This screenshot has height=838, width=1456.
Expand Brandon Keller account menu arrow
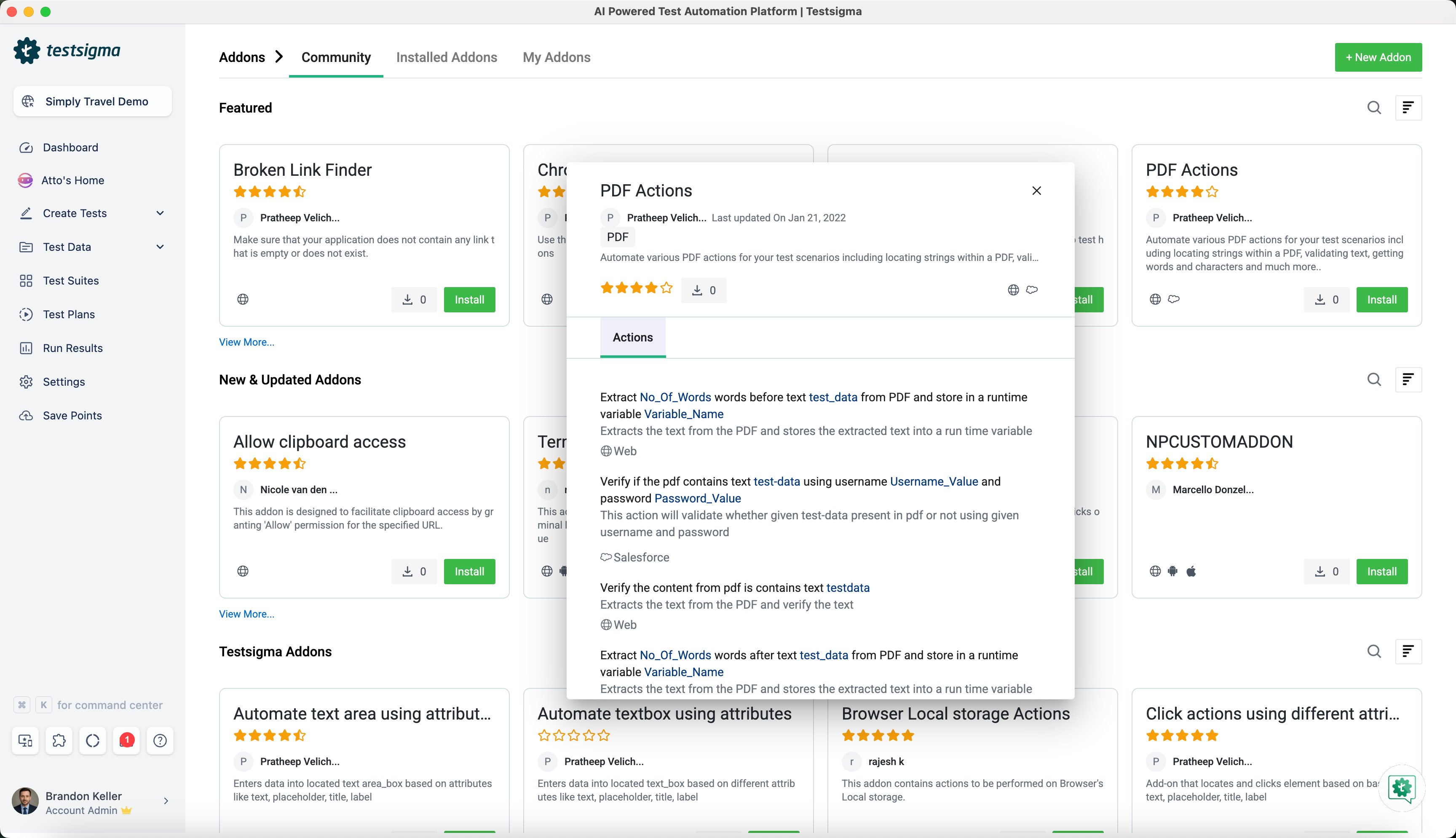coord(166,800)
